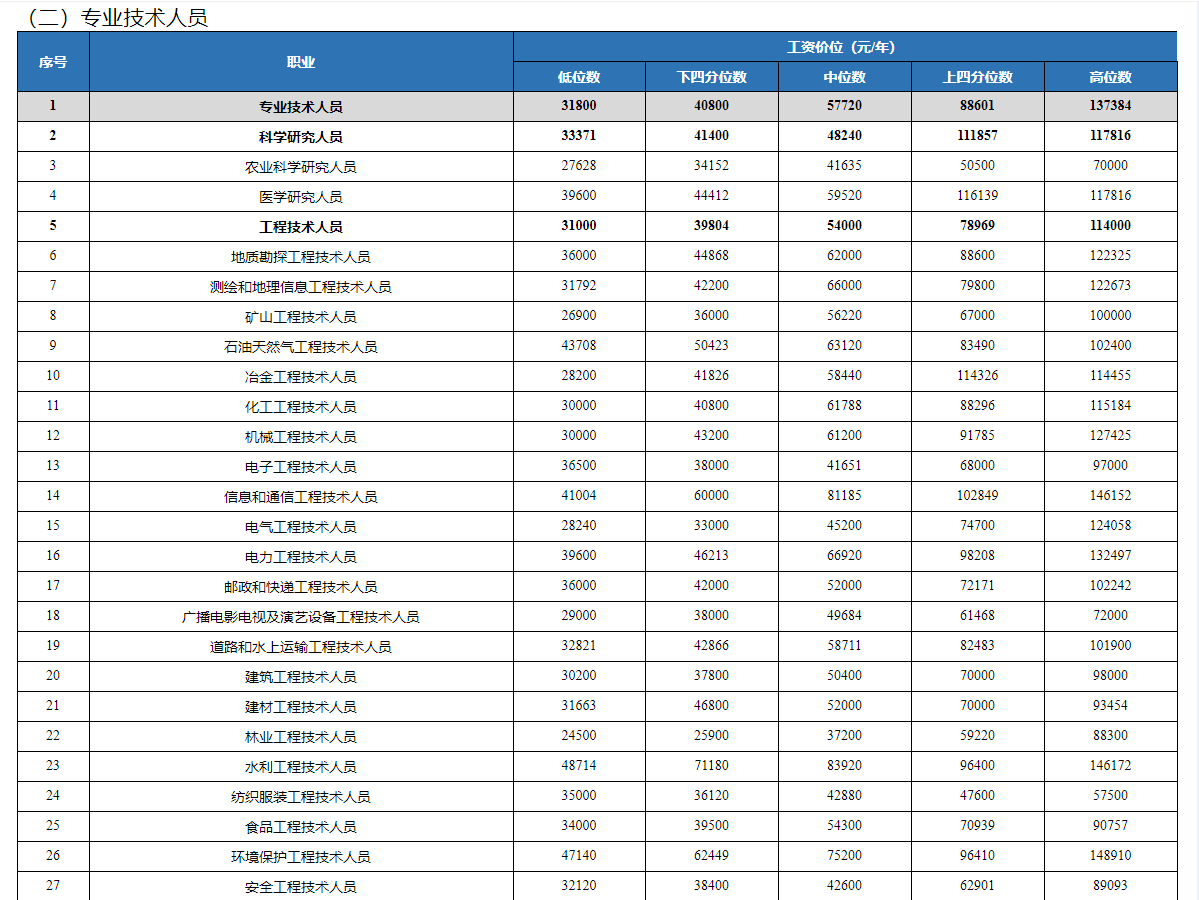Select lower quartile value 25900
Viewport: 1199px width, 900px height.
click(711, 735)
